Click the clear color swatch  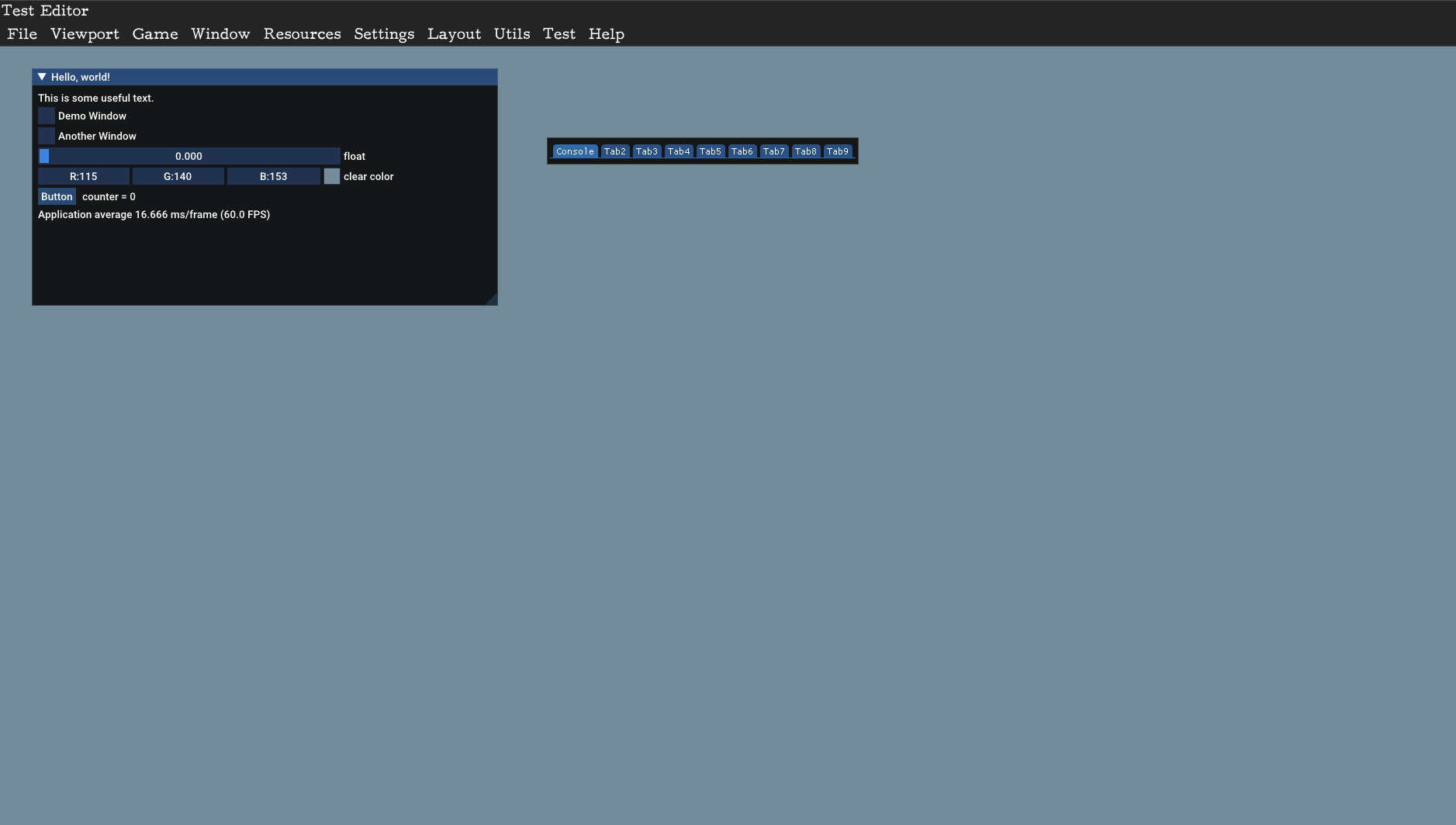330,176
